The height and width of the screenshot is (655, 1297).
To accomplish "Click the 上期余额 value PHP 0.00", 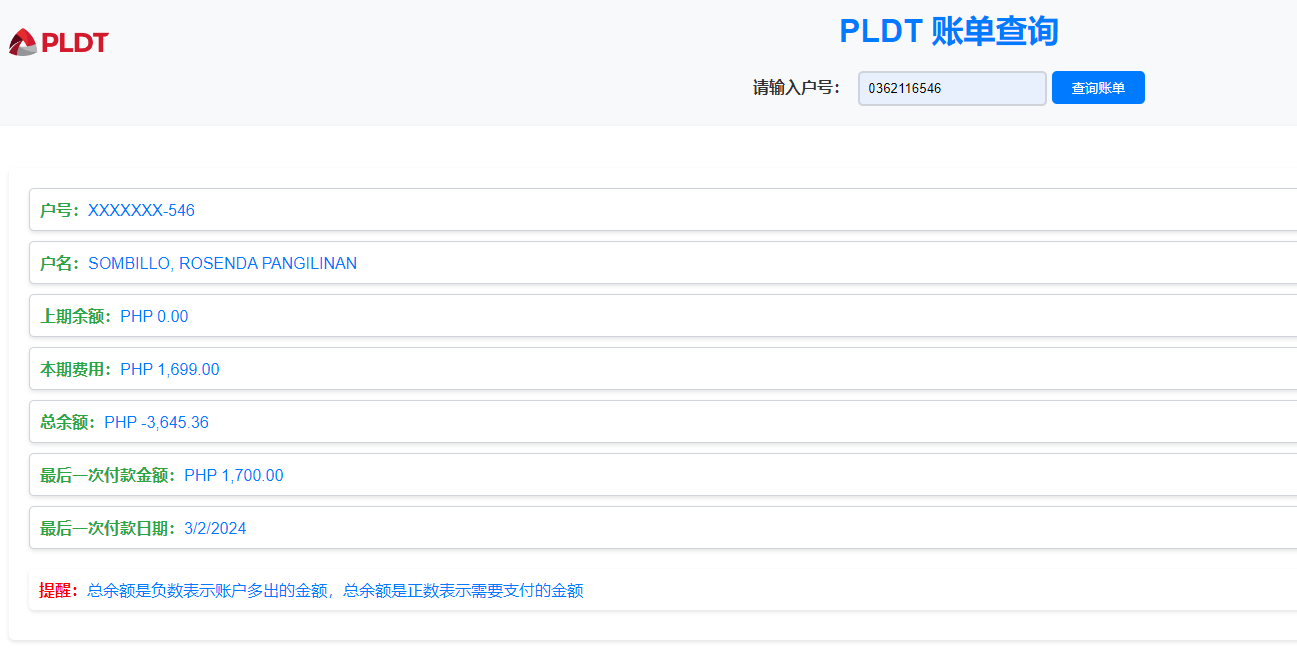I will coord(154,316).
